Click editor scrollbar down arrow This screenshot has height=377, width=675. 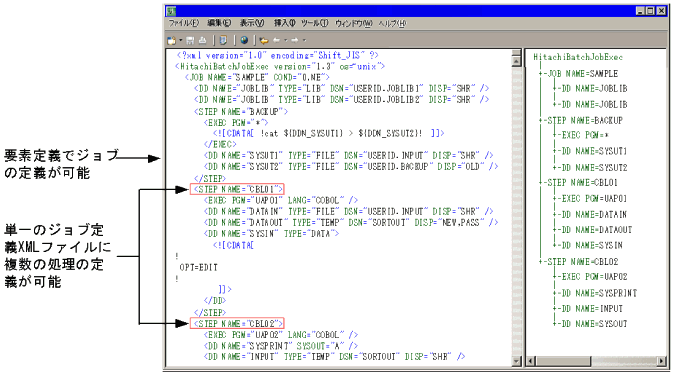tap(517, 361)
